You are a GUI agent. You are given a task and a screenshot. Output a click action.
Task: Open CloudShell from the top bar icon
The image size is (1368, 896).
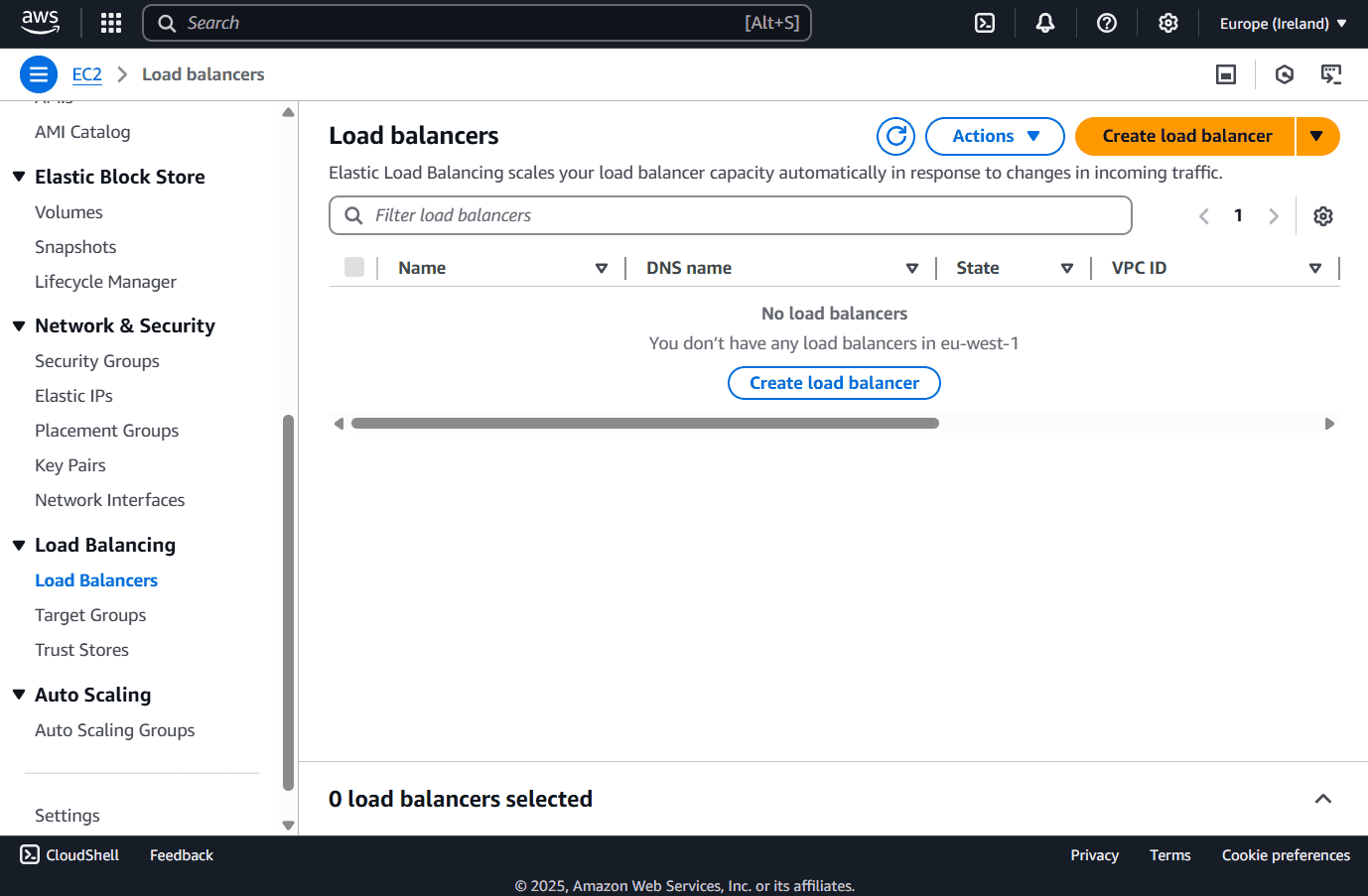985,23
